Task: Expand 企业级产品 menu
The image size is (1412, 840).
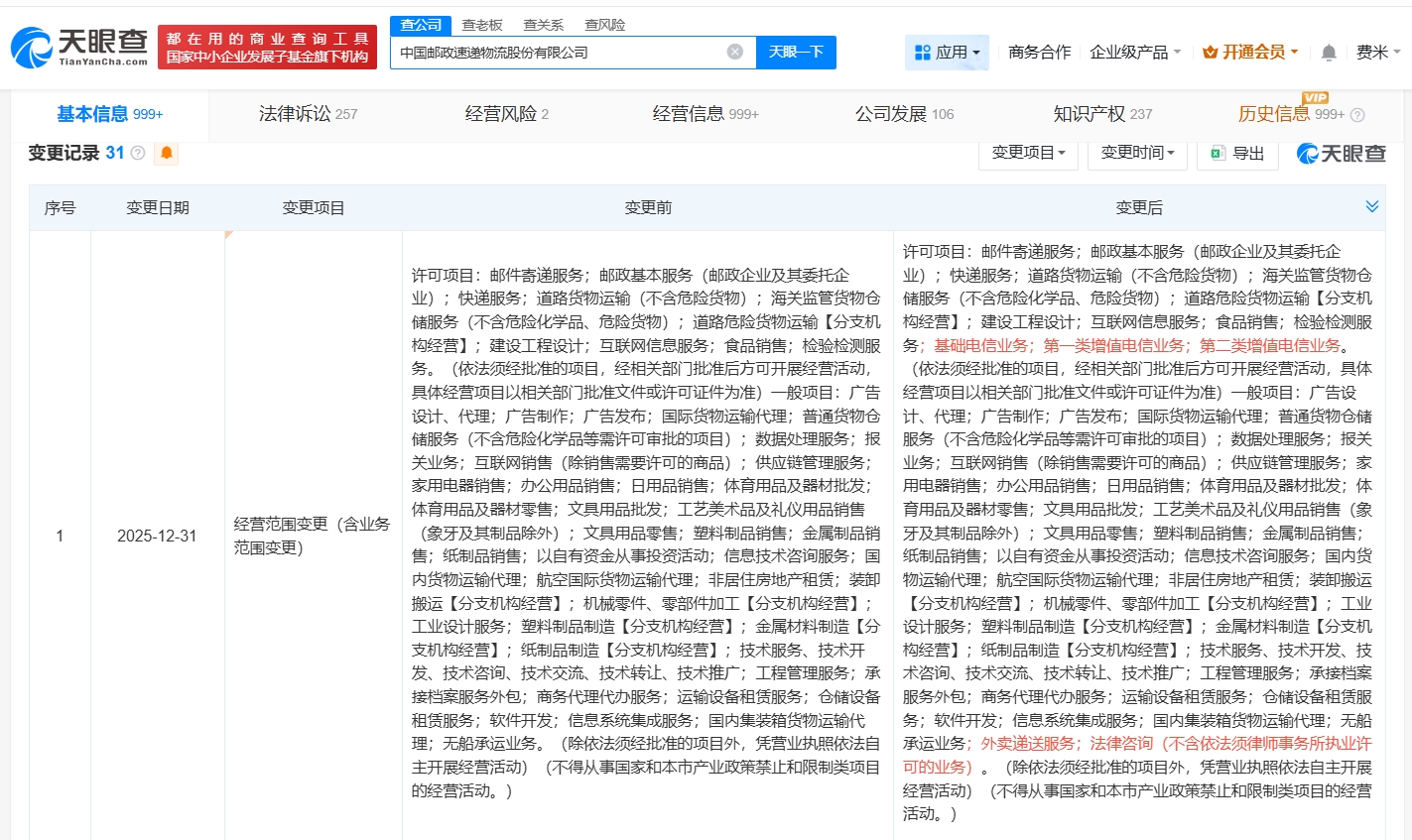Action: (1135, 53)
